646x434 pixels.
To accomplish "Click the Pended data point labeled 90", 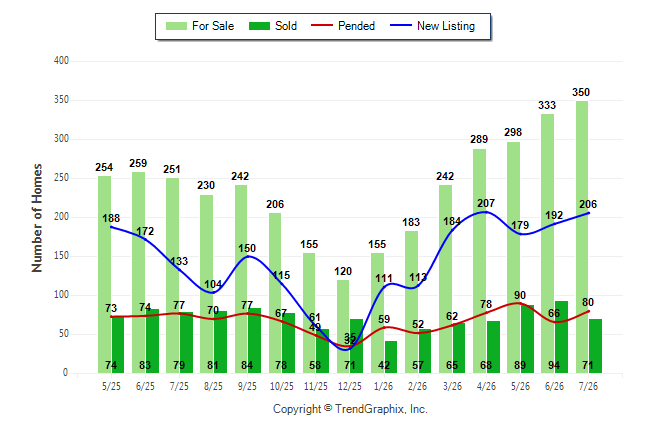I will coord(520,303).
